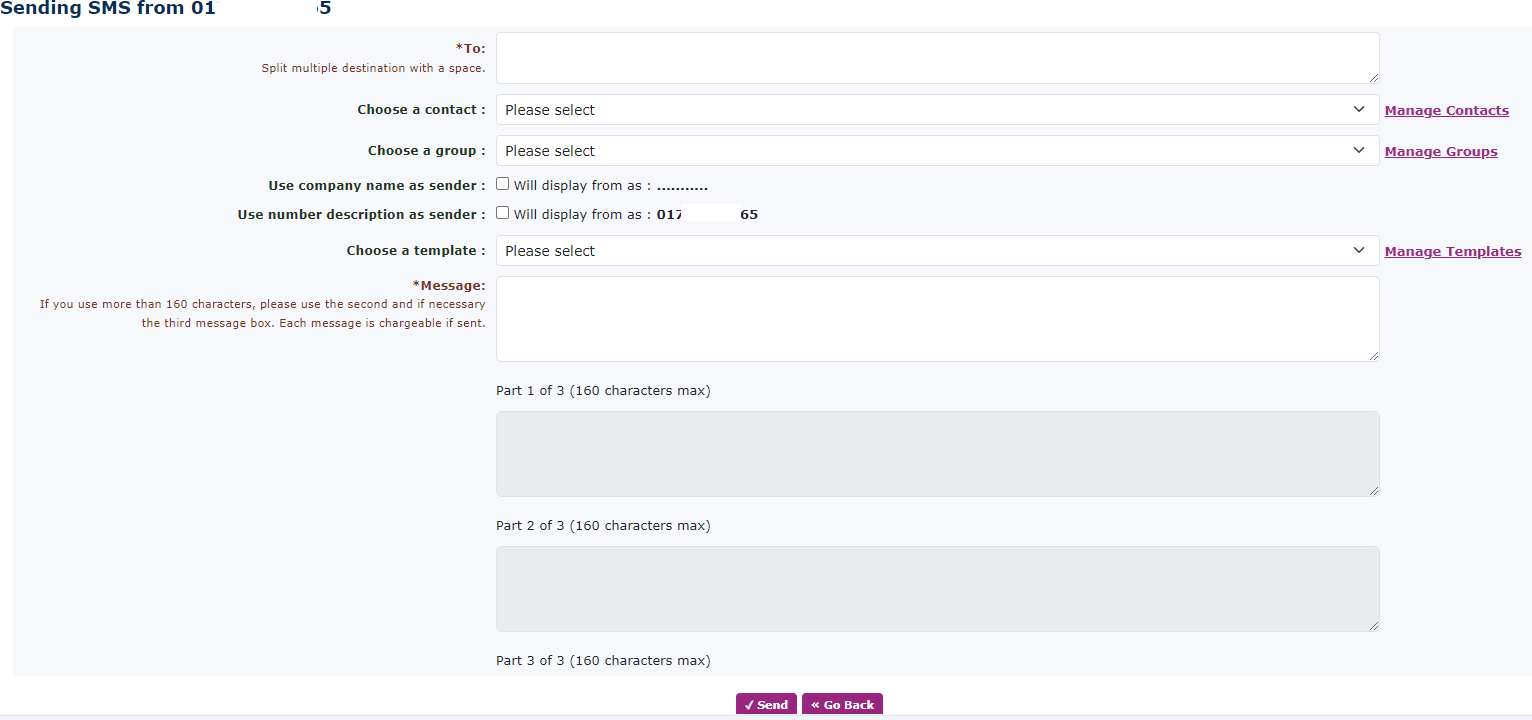Click the To recipients text box
Image resolution: width=1532 pixels, height=720 pixels.
937,58
